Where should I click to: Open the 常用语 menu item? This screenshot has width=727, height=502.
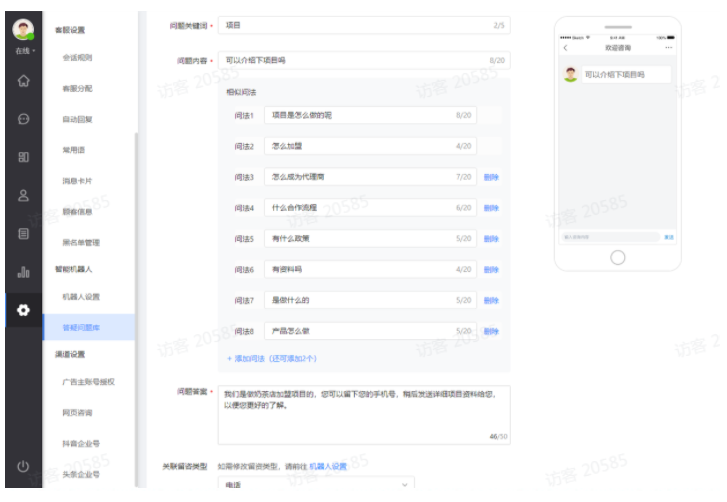click(x=74, y=150)
